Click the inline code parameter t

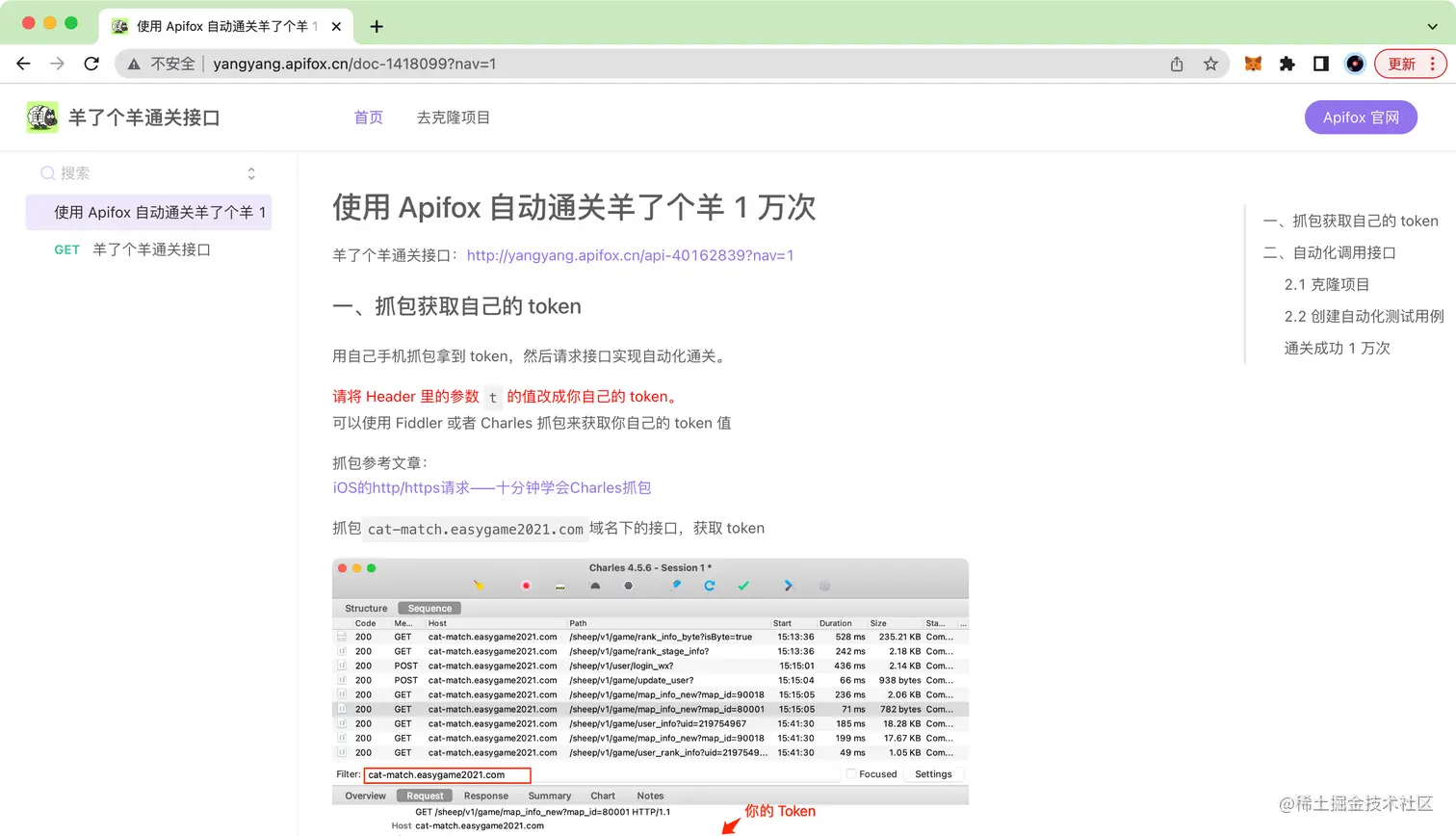click(492, 397)
